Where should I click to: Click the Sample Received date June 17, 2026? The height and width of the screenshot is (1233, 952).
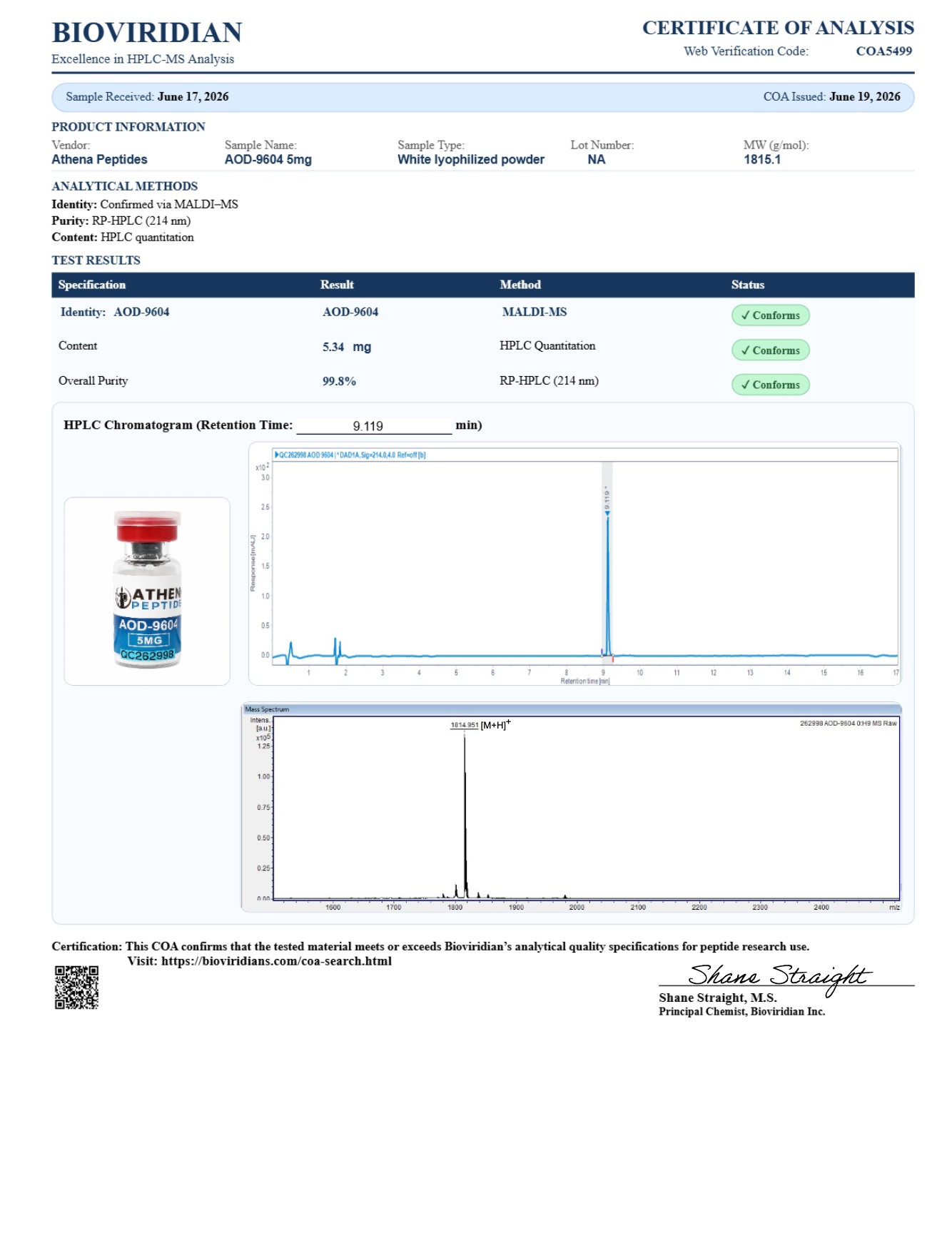point(193,97)
